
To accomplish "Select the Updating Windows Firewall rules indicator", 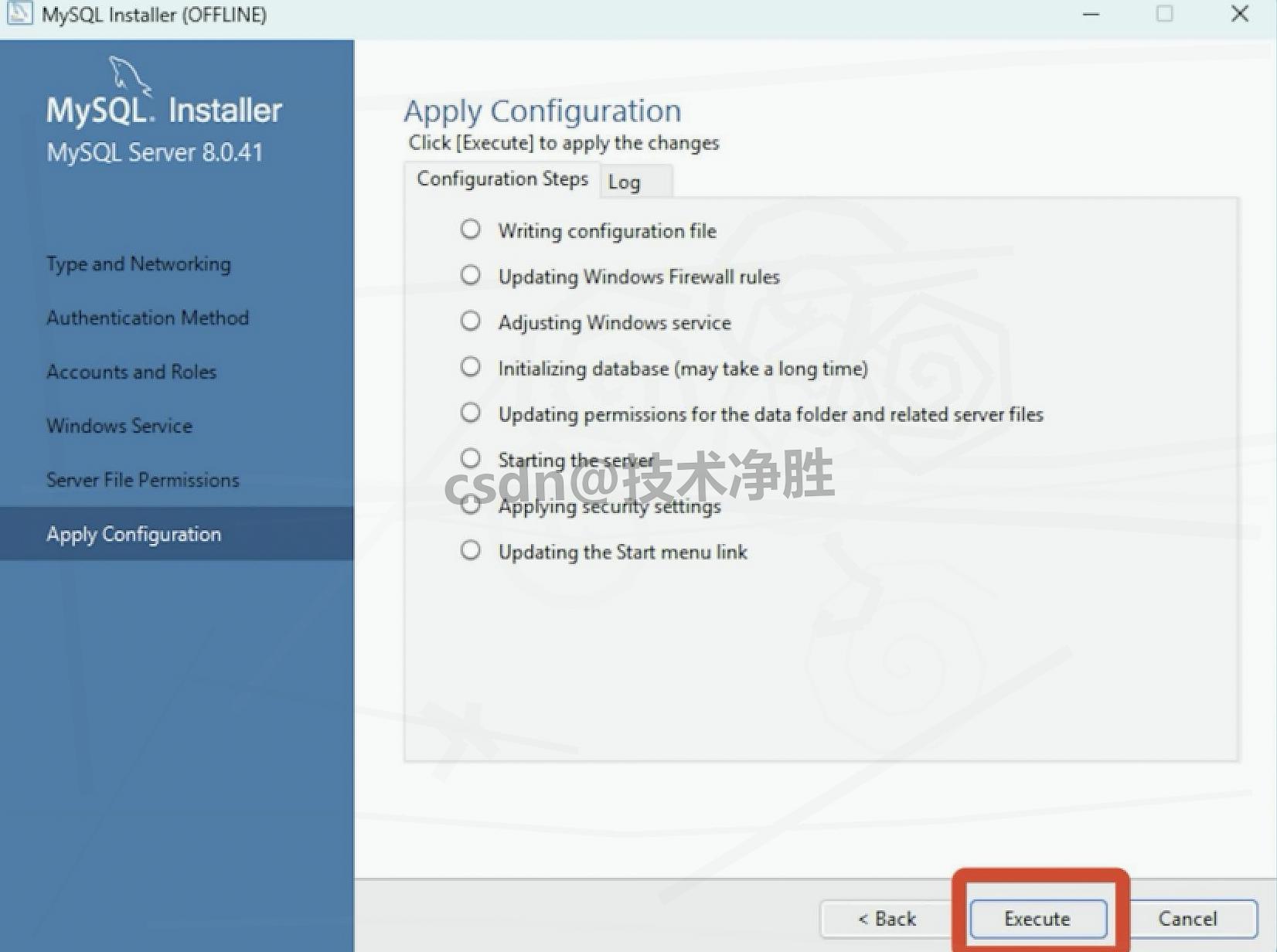I will click(470, 275).
